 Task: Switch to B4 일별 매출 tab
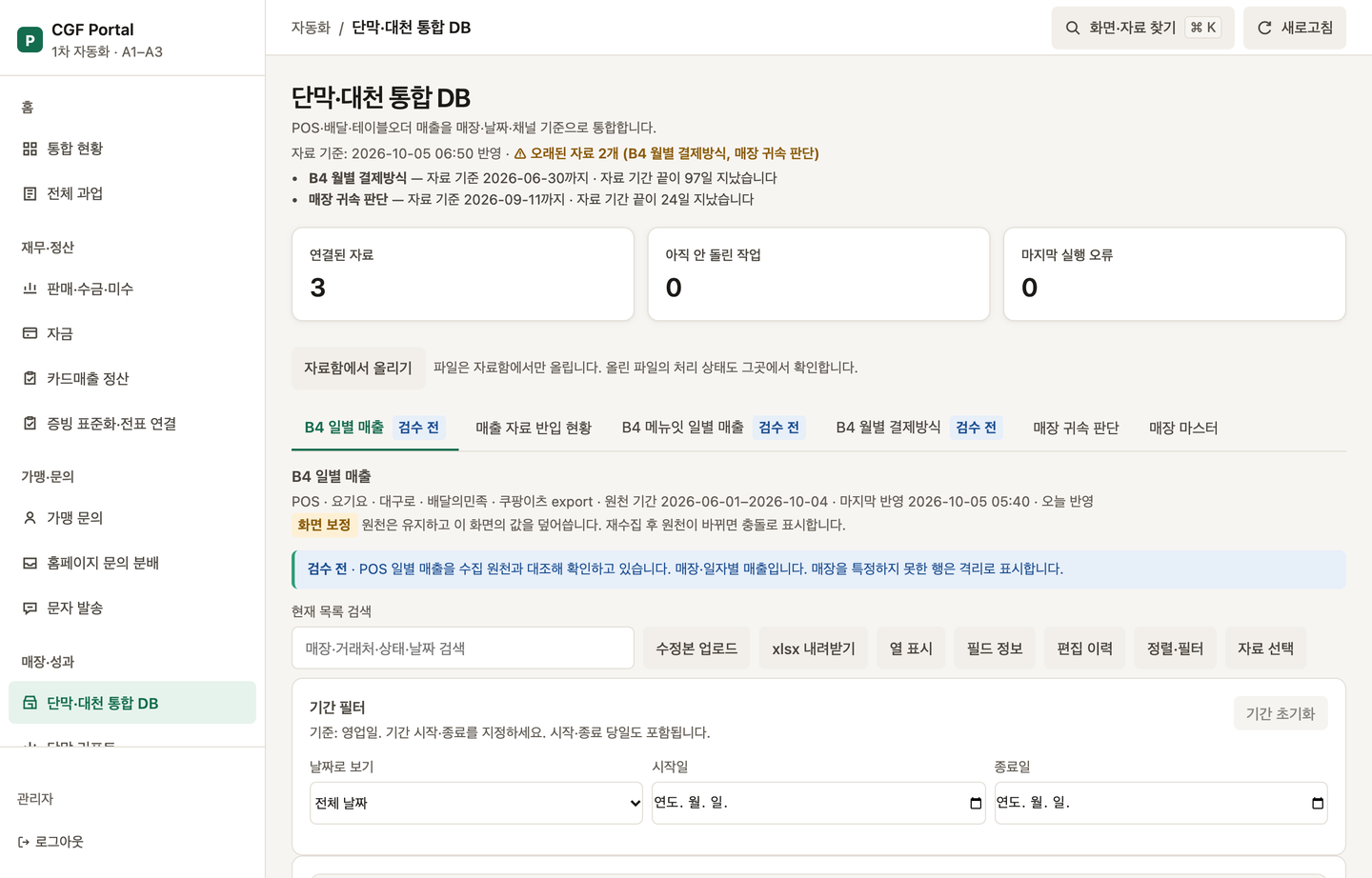(x=374, y=428)
